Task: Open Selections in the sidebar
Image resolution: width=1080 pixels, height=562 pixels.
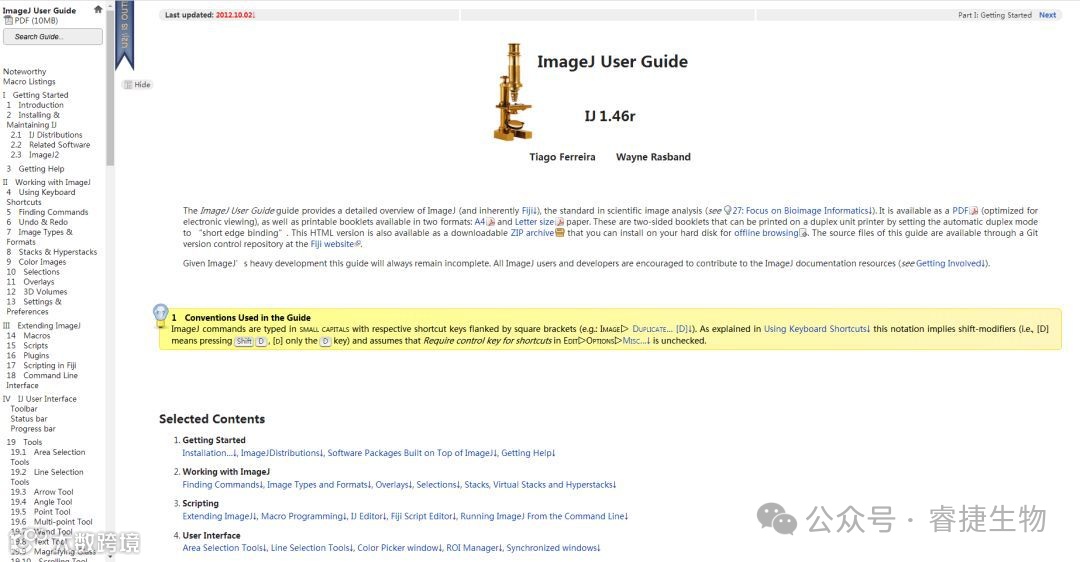Action: click(41, 272)
